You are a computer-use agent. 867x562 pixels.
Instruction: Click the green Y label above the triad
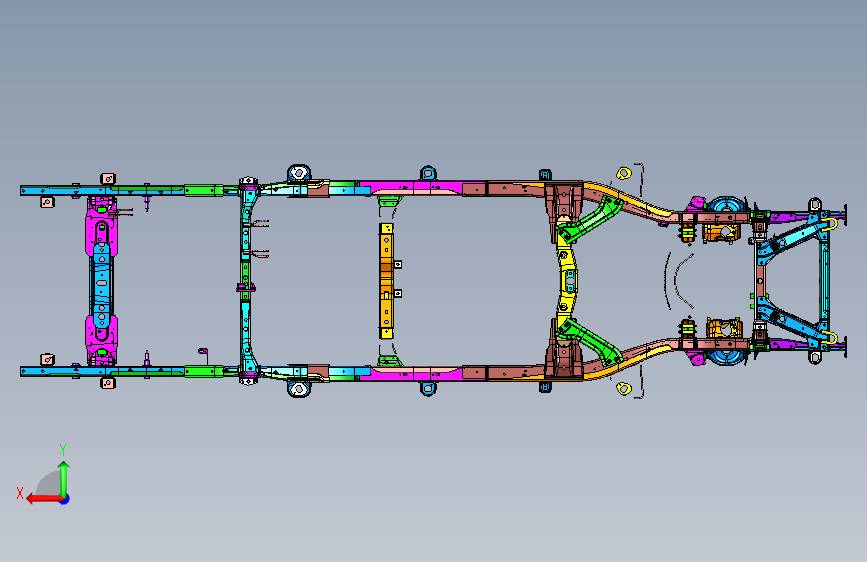[63, 449]
